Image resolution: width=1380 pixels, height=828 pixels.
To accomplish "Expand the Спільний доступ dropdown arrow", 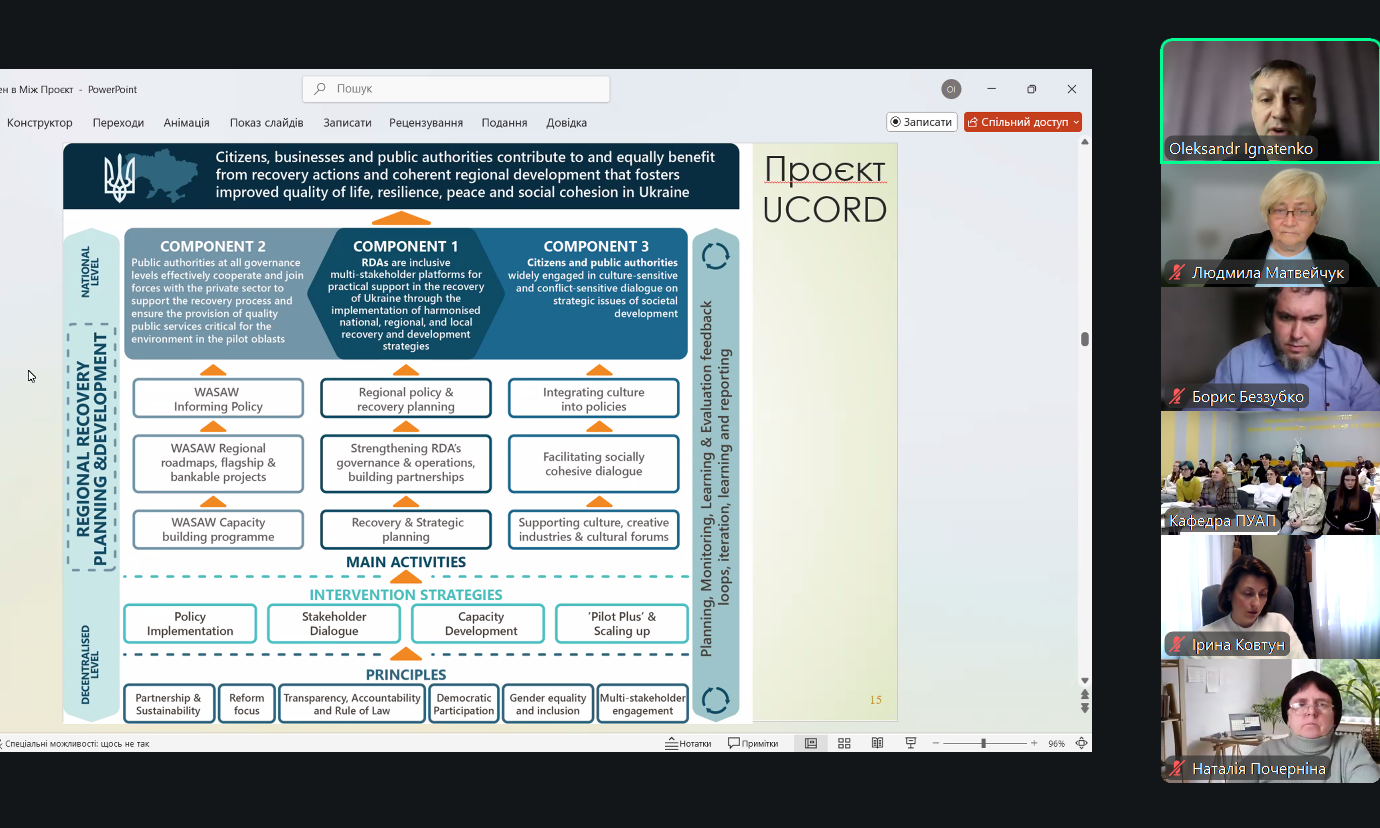I will [x=1076, y=122].
